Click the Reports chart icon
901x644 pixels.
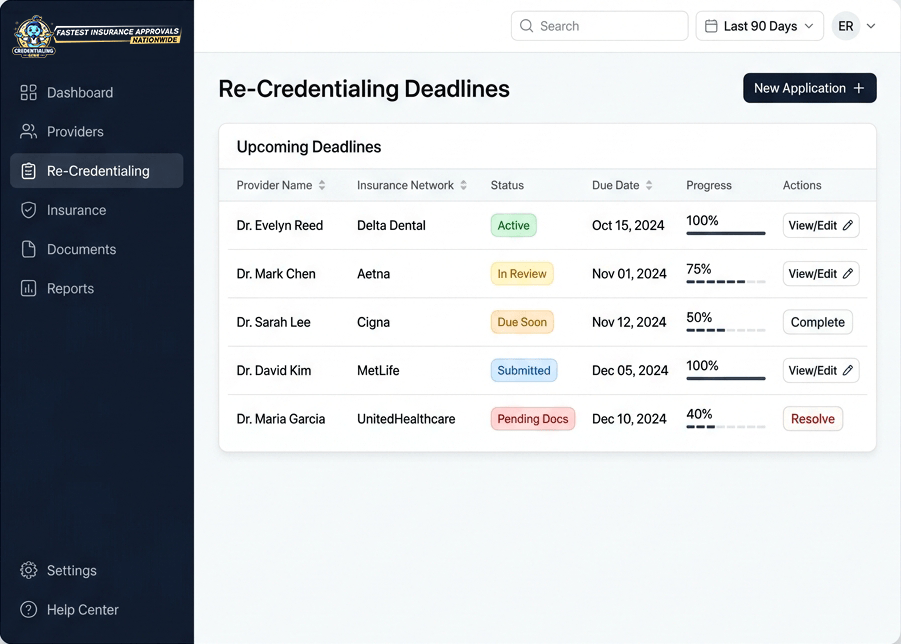point(28,288)
